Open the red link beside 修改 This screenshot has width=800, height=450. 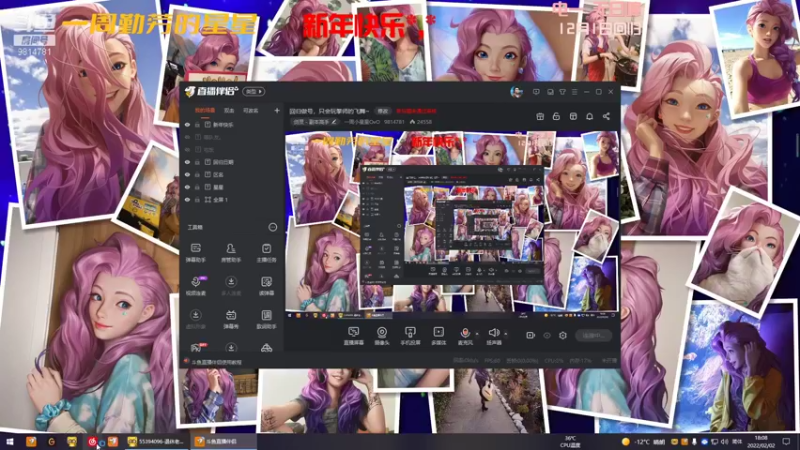coord(416,111)
